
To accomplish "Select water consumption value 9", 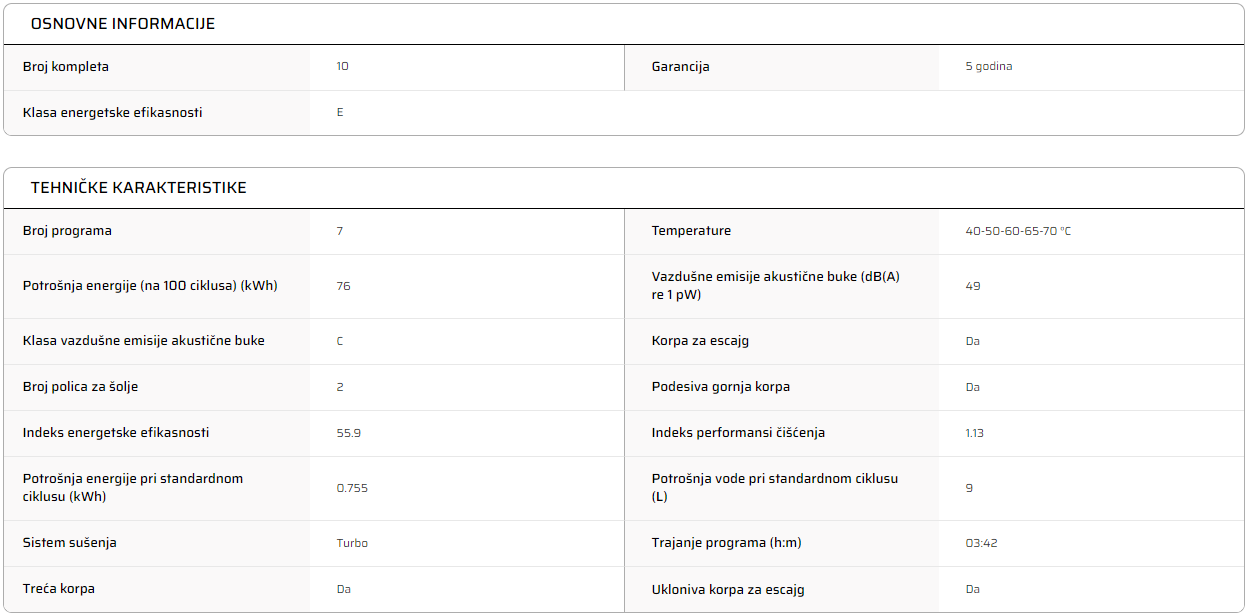I will [969, 488].
